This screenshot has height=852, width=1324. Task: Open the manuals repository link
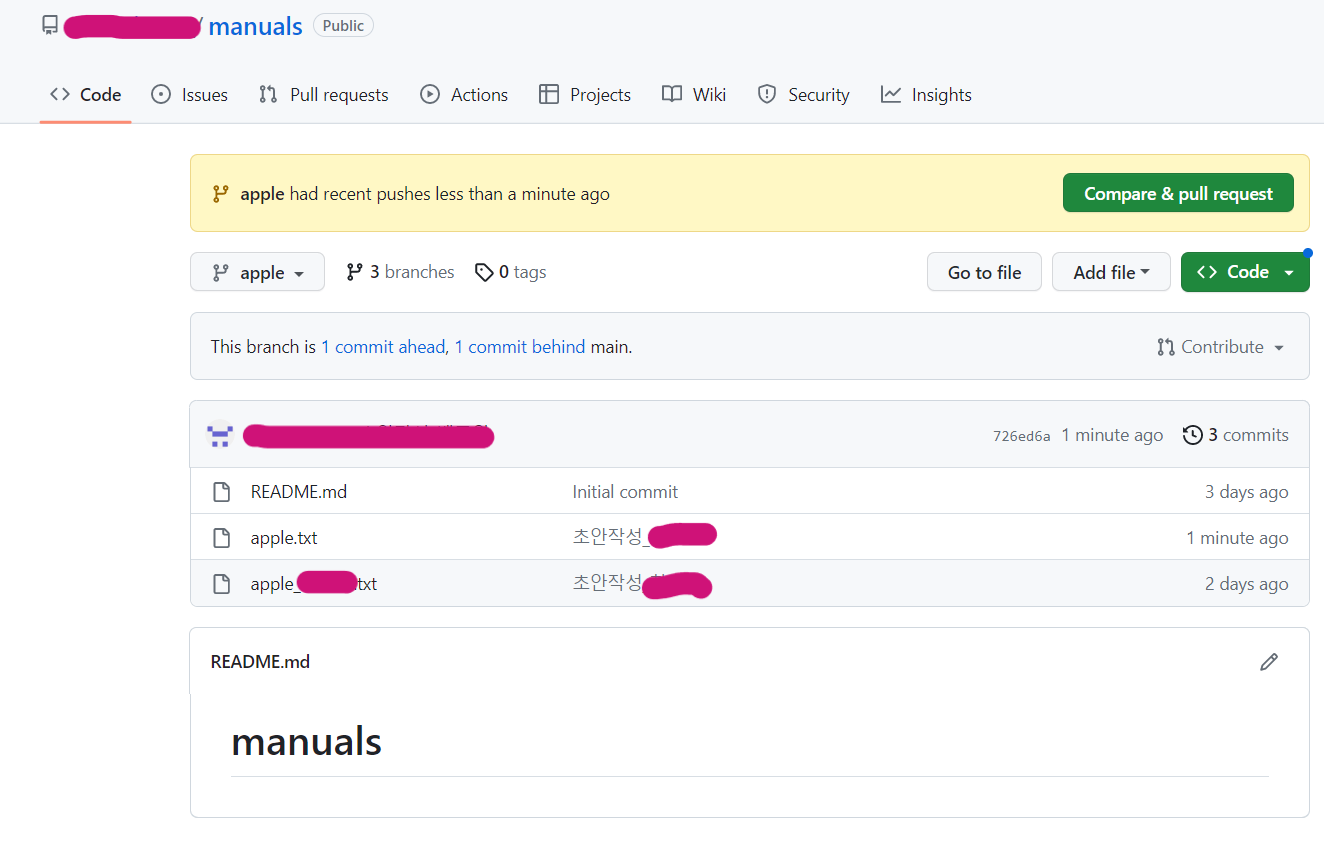point(255,26)
